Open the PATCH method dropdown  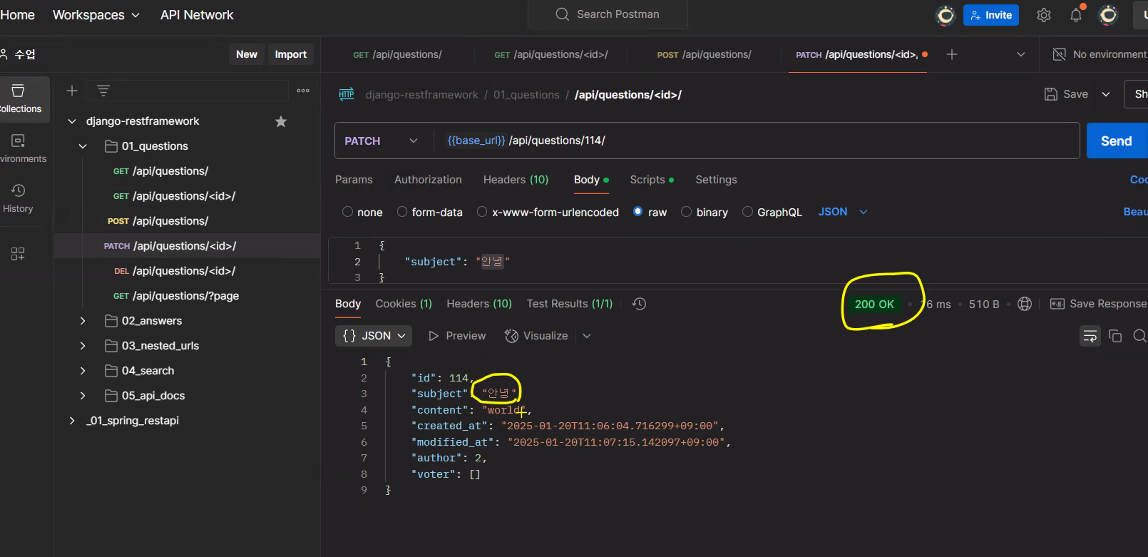coord(382,141)
